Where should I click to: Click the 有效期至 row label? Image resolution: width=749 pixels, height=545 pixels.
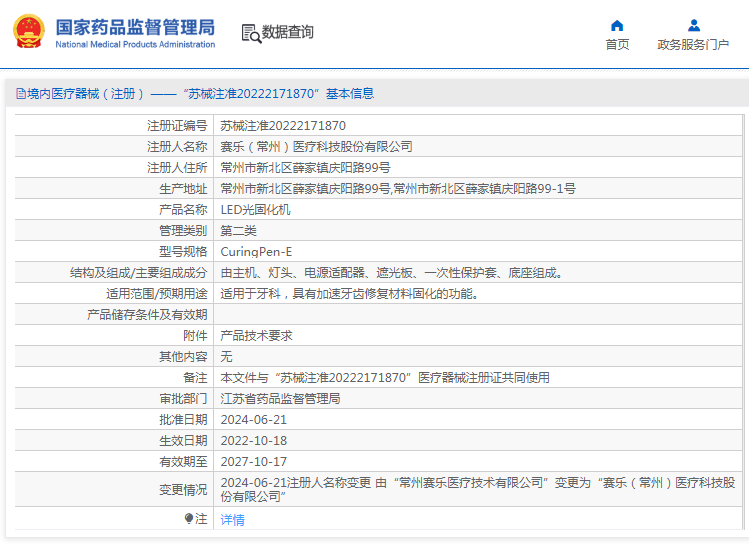(x=183, y=462)
